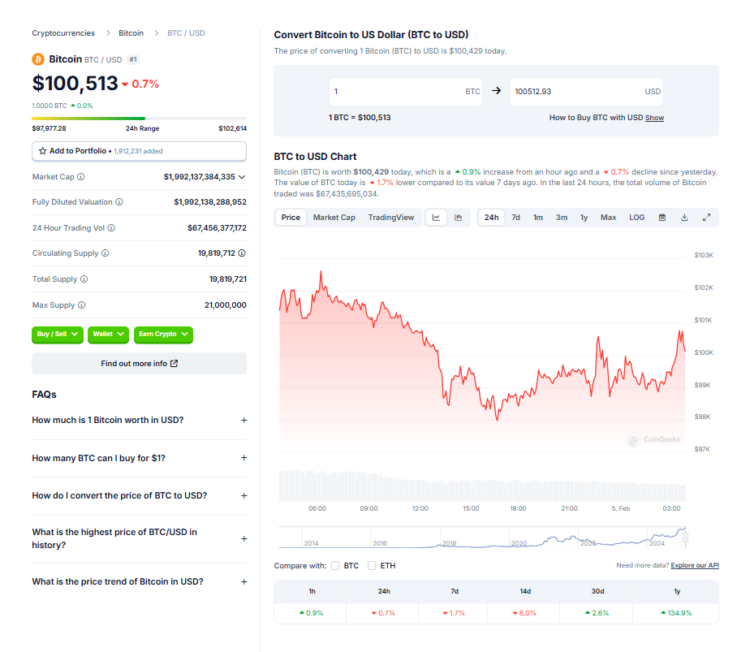Tick the ETH compare checkbox
Viewport: 750px width, 652px height.
372,565
